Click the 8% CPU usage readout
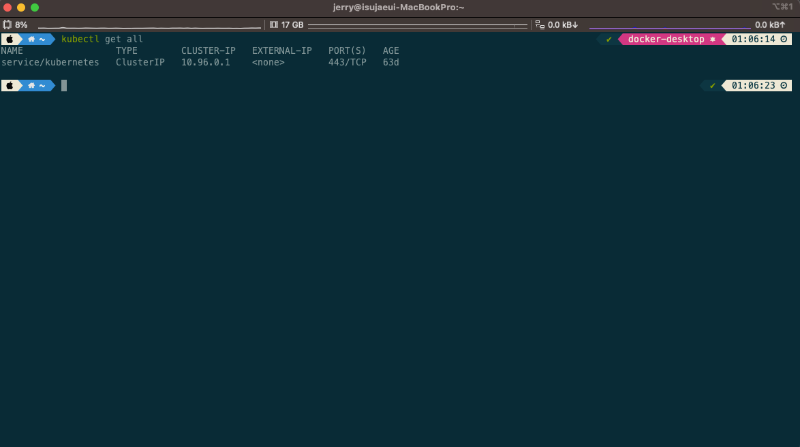800x447 pixels. pos(21,24)
